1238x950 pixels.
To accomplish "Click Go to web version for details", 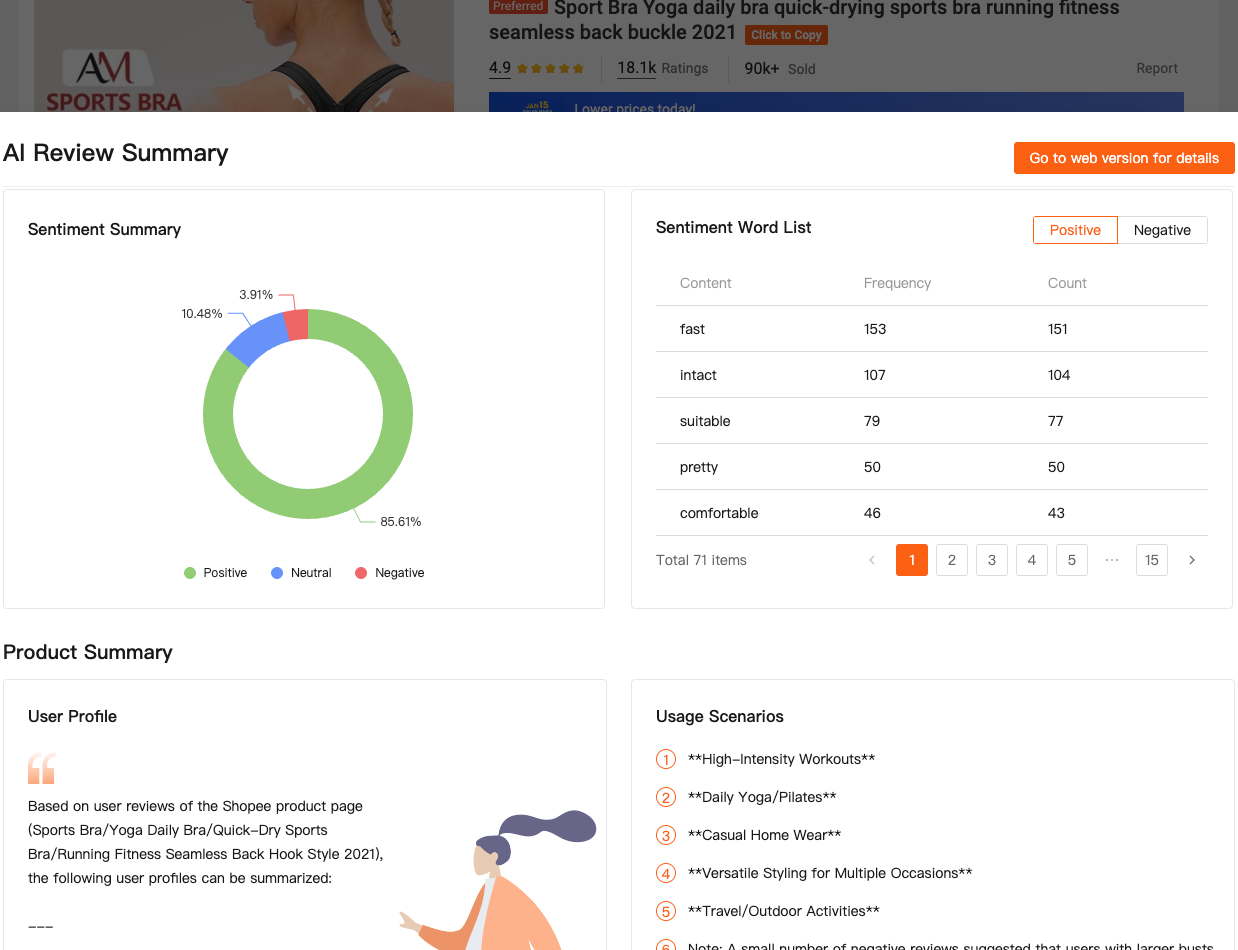I will click(x=1124, y=158).
